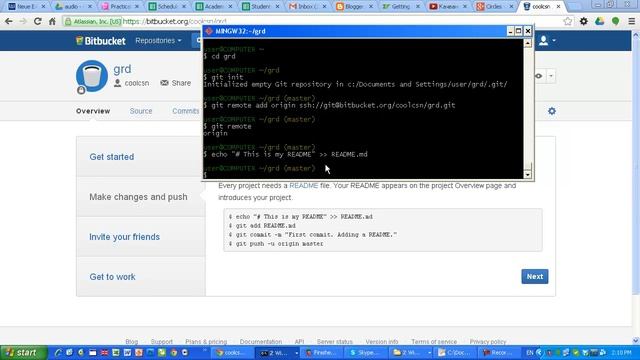Close the coolcsn browser tab
The image size is (640, 360).
558,7
